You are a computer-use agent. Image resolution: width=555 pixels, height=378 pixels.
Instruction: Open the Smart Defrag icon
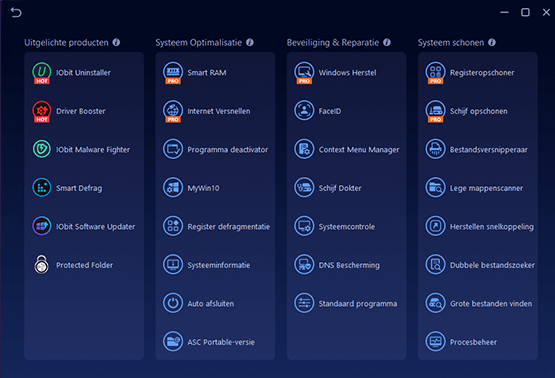pos(42,188)
